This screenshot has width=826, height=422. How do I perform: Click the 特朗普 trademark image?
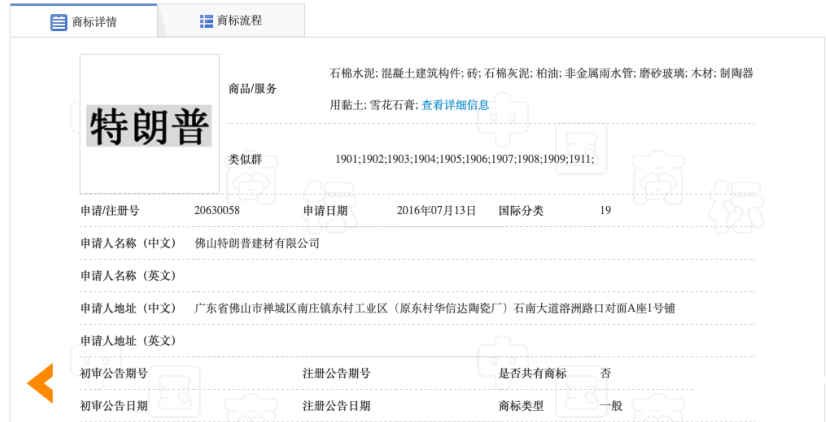point(150,125)
